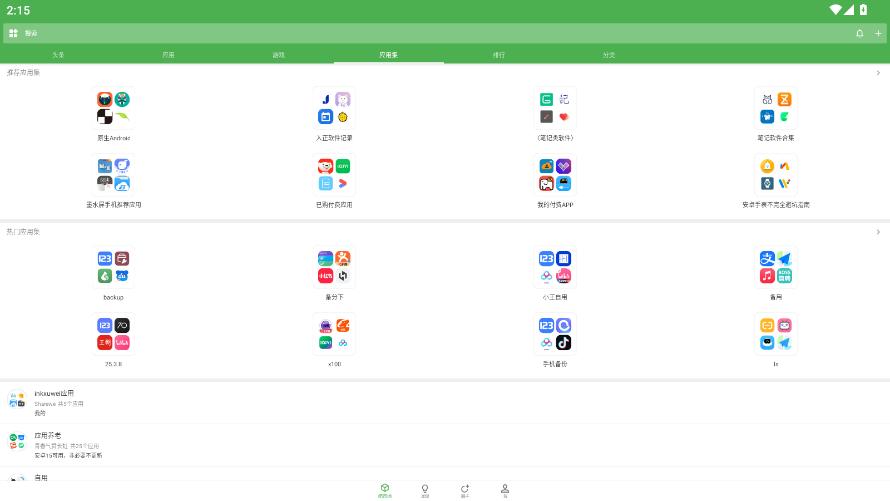Open the 已购付费应用 collection

pos(334,182)
